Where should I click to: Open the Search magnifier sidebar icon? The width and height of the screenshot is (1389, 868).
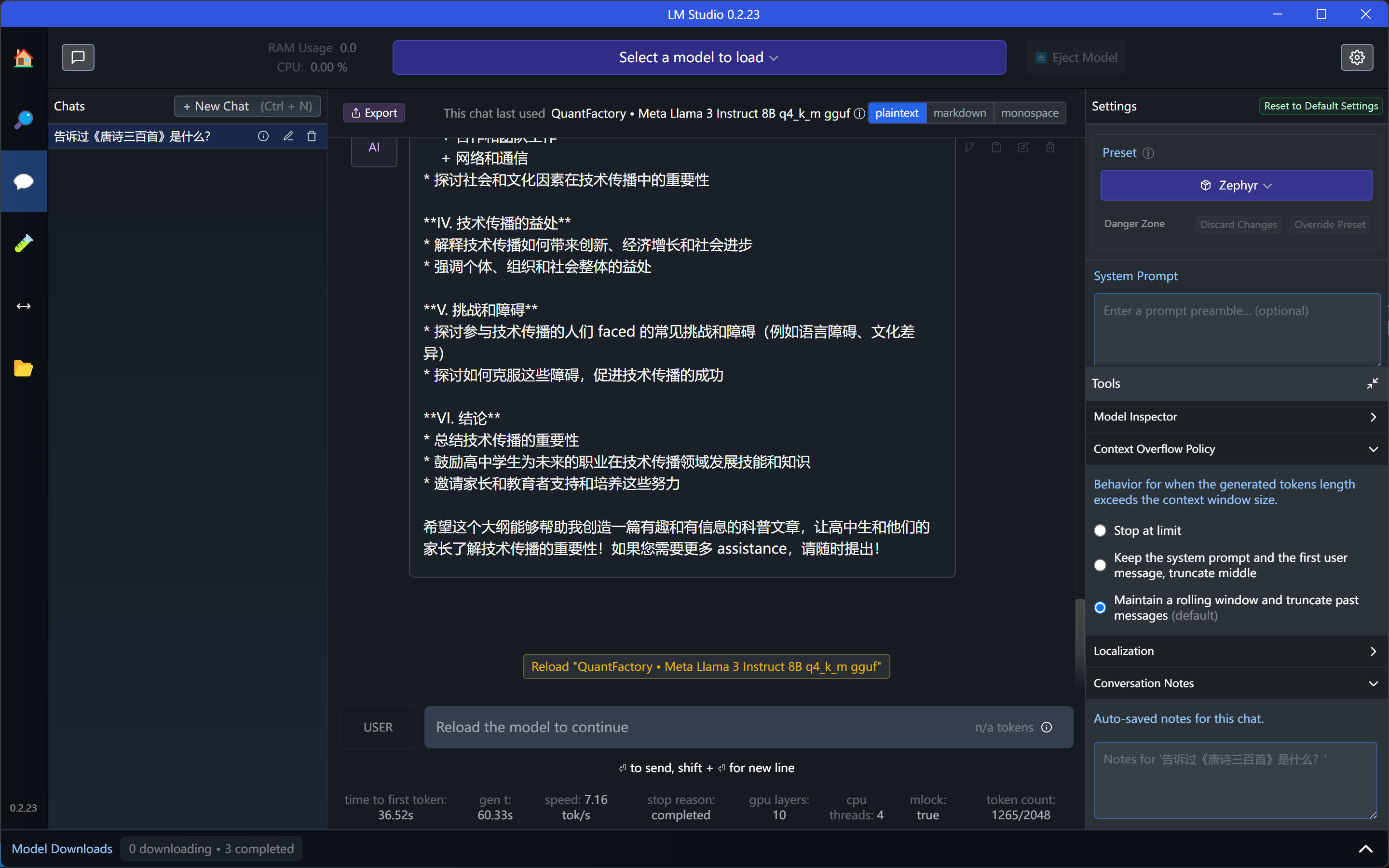(x=24, y=120)
